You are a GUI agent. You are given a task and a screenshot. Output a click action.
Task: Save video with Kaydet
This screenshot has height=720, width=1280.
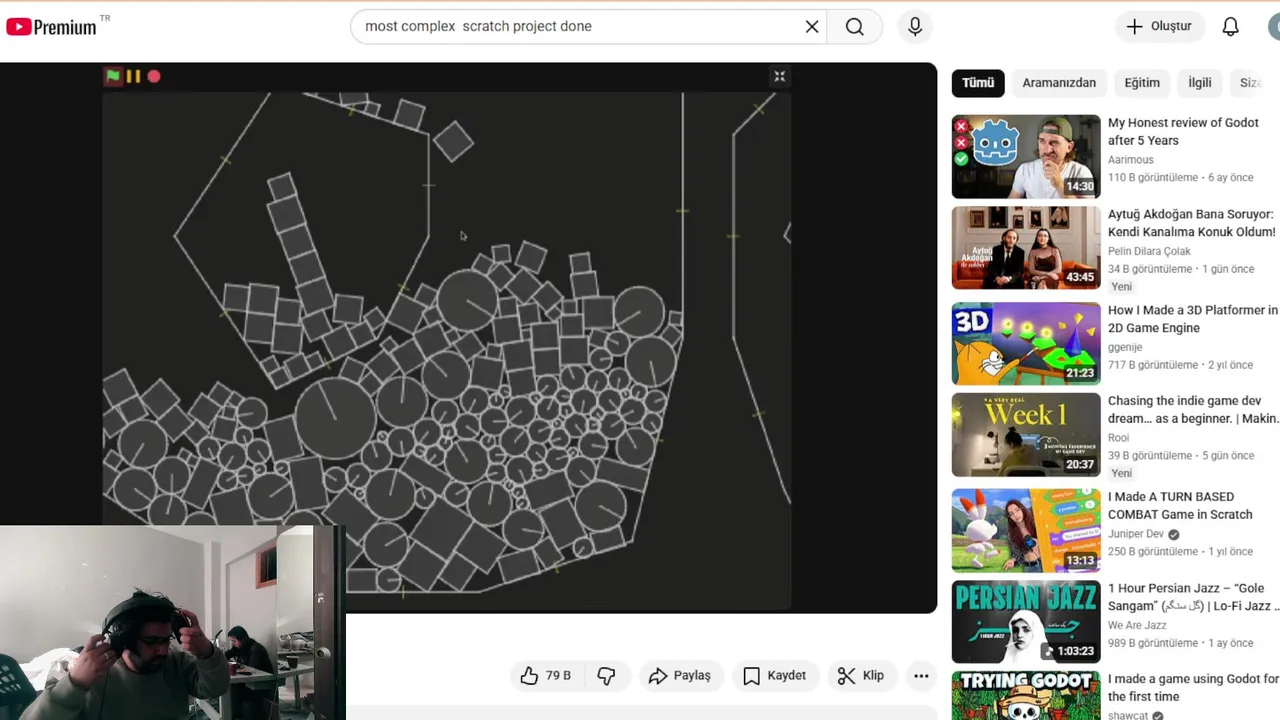774,676
